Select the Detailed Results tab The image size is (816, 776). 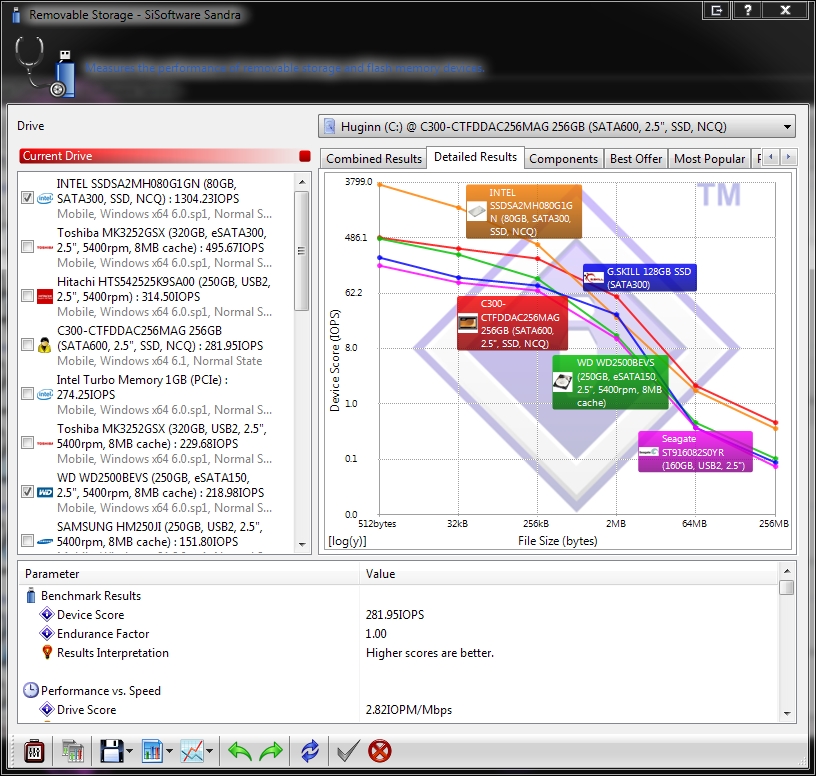(475, 157)
